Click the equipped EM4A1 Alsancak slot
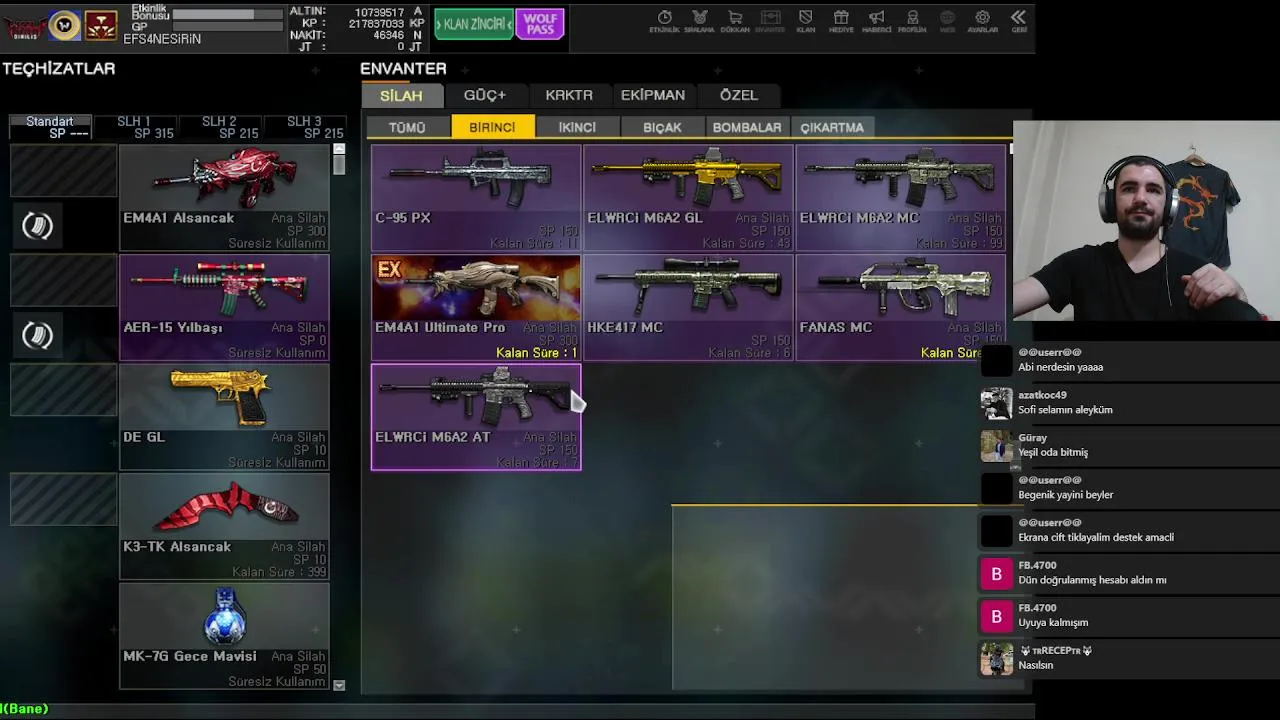Image resolution: width=1280 pixels, height=720 pixels. coord(224,197)
